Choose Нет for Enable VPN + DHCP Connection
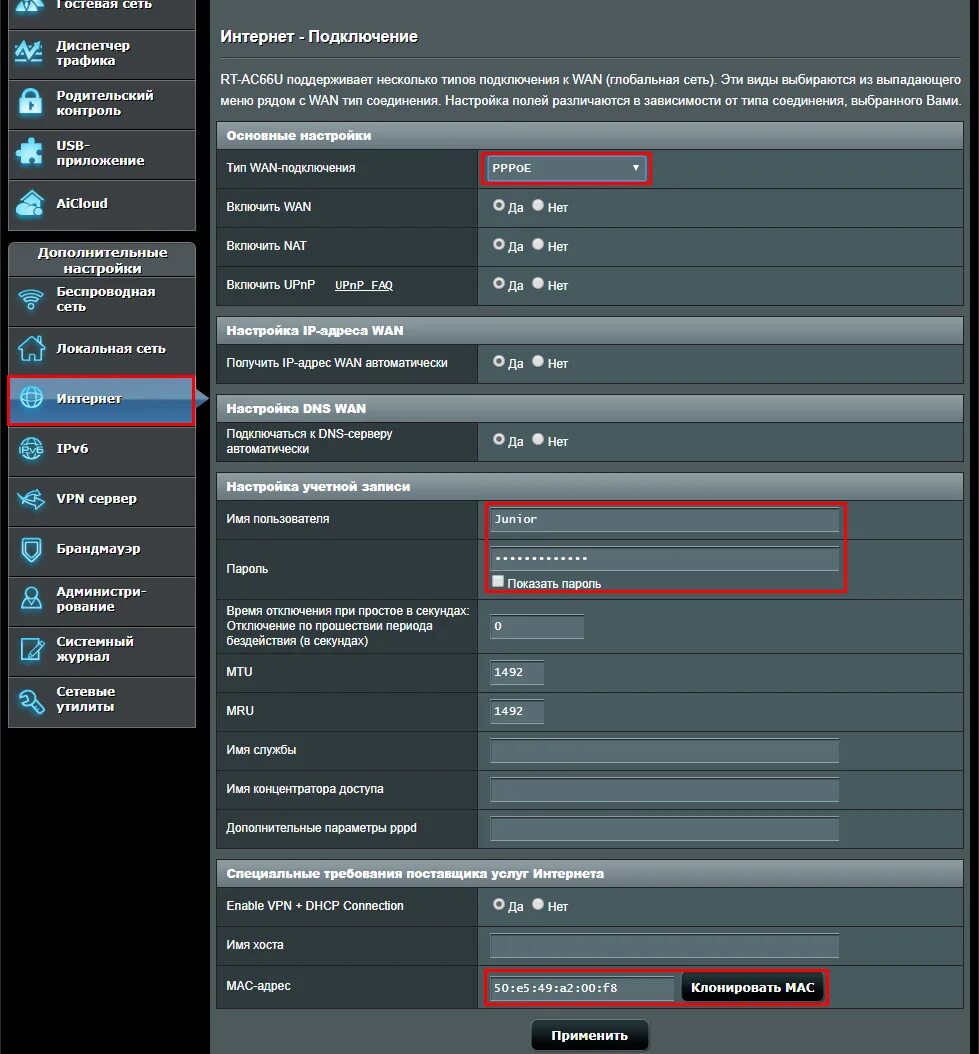979x1054 pixels. pyautogui.click(x=538, y=906)
